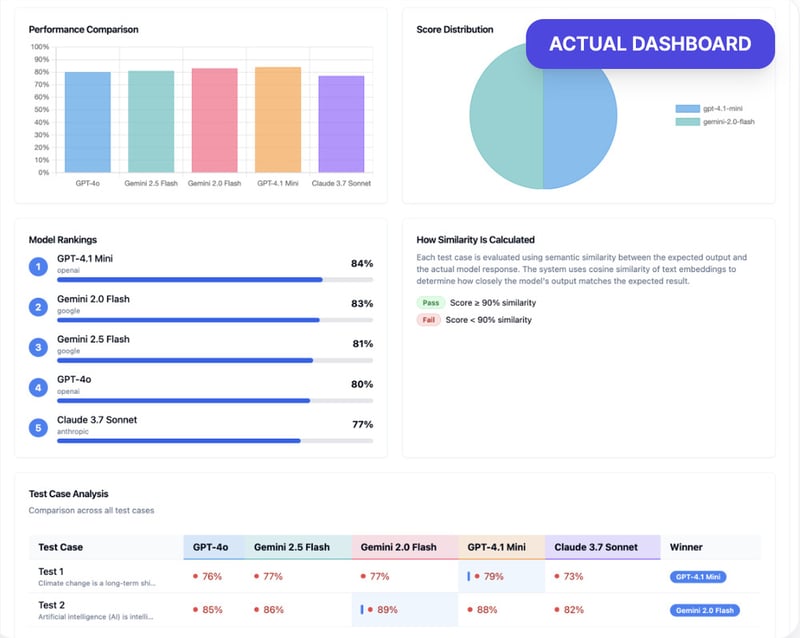This screenshot has width=800, height=638.
Task: Select the rank 5 badge for Claude 3.7 Sonnet
Action: [38, 428]
